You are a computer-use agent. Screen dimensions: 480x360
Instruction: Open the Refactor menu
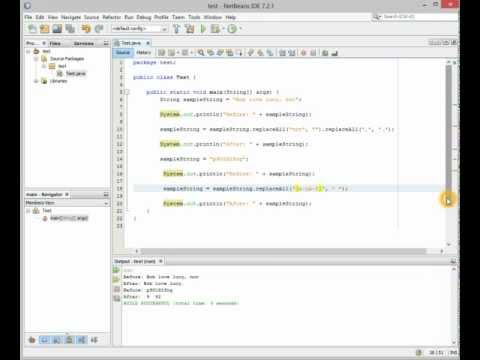111,17
